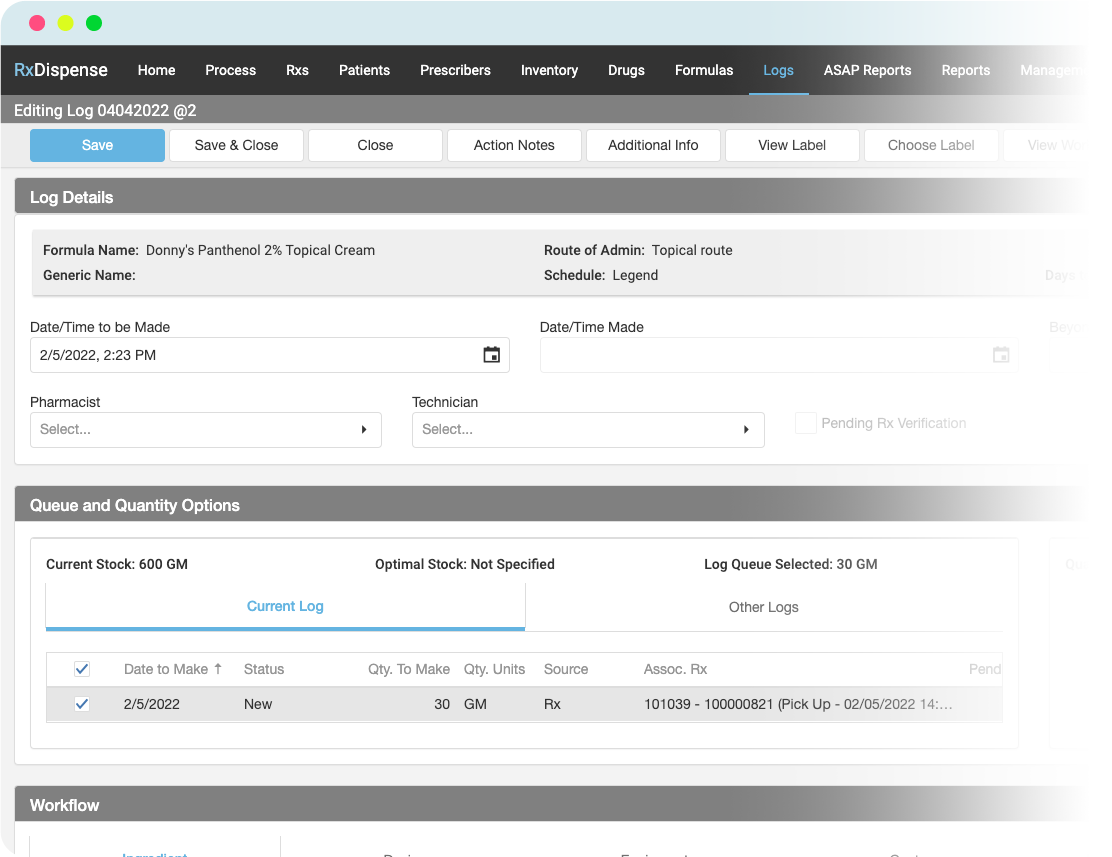Screen dimensions: 1112x857
Task: Sort by Date to Make arrow
Action: [218, 668]
